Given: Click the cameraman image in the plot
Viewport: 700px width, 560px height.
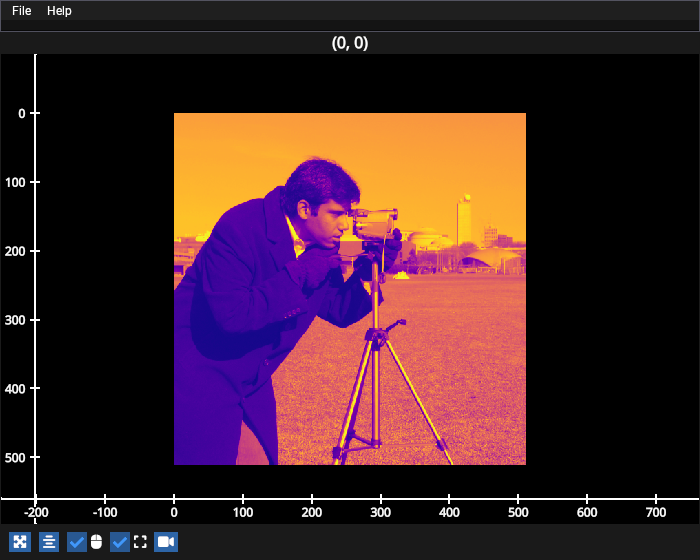Looking at the screenshot, I should click(350, 289).
